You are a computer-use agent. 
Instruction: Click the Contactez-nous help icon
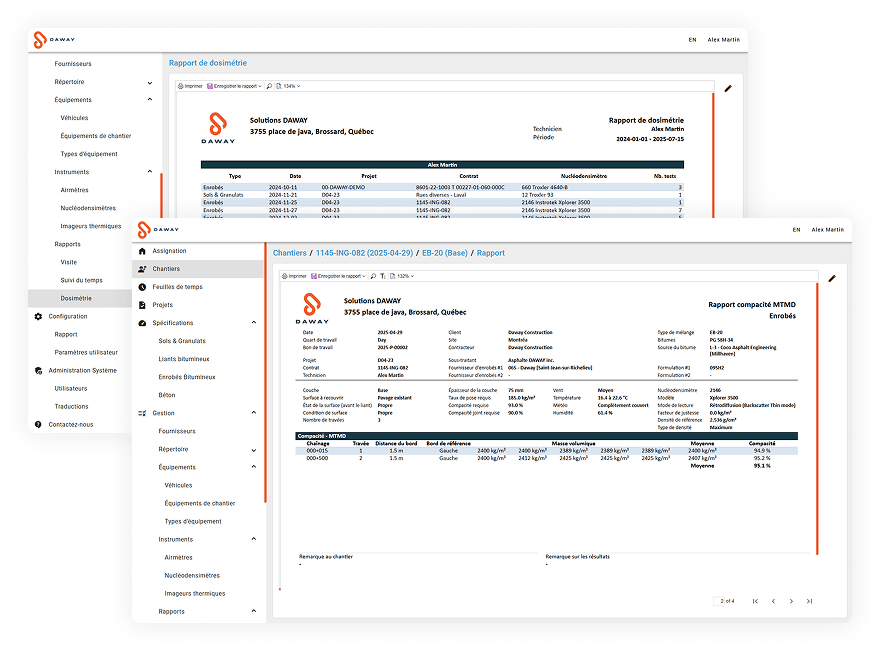(x=38, y=424)
